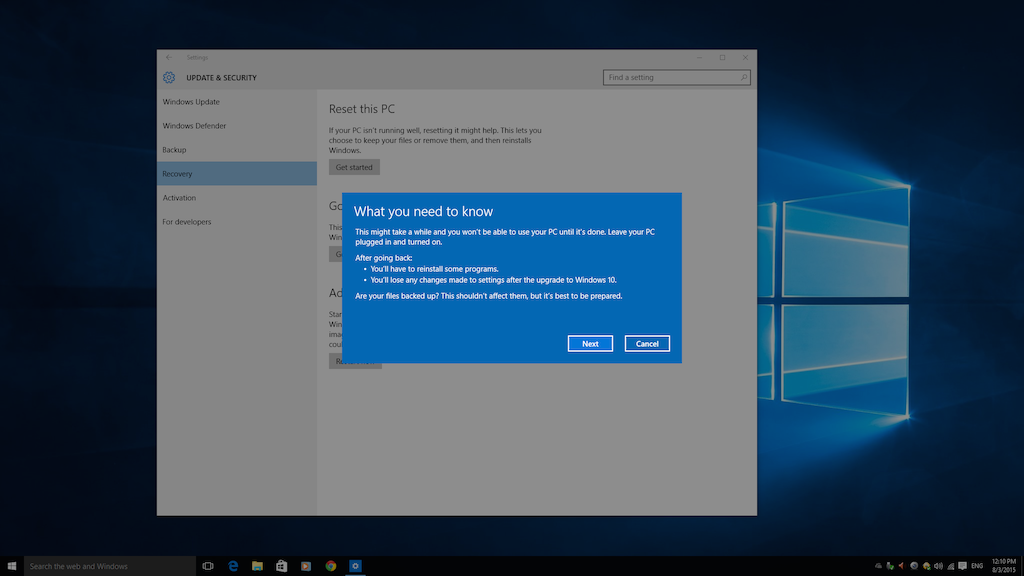The height and width of the screenshot is (576, 1024).
Task: Click the USB safely remove tray icon
Action: [x=889, y=566]
